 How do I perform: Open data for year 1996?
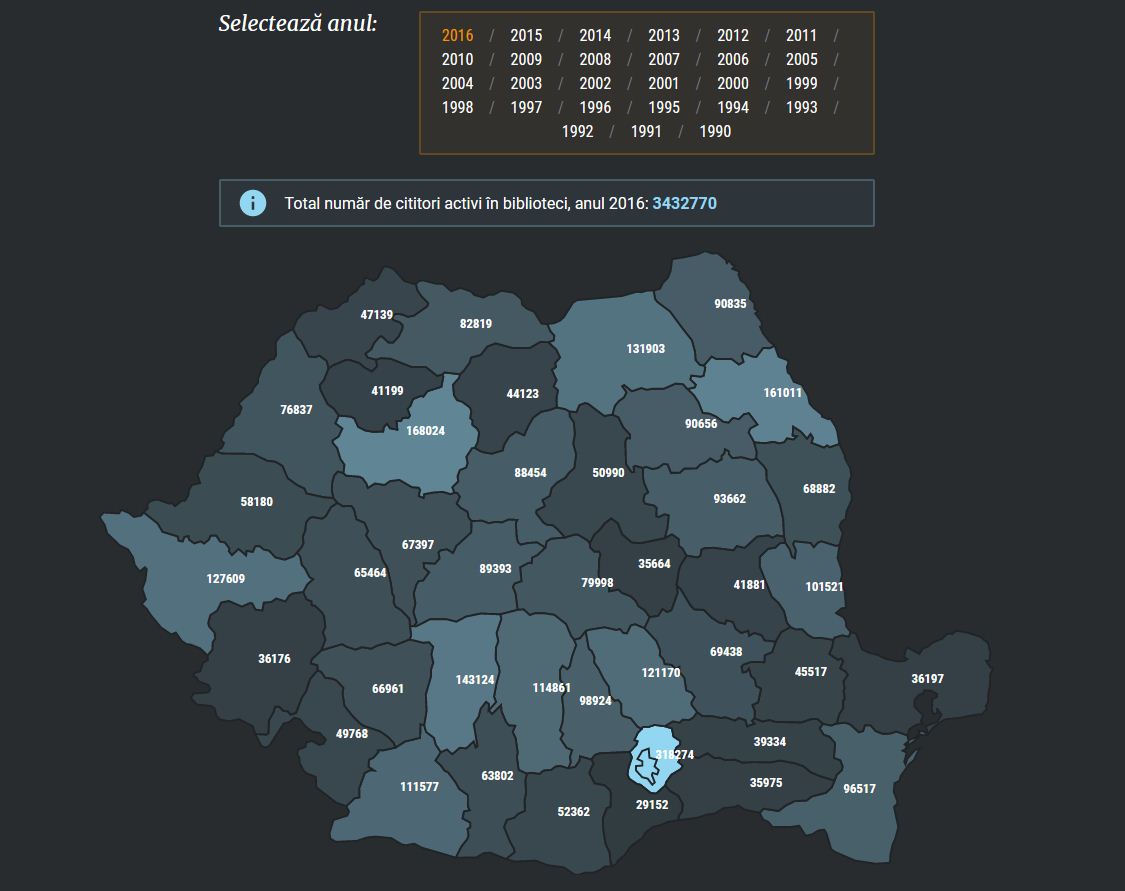click(595, 107)
